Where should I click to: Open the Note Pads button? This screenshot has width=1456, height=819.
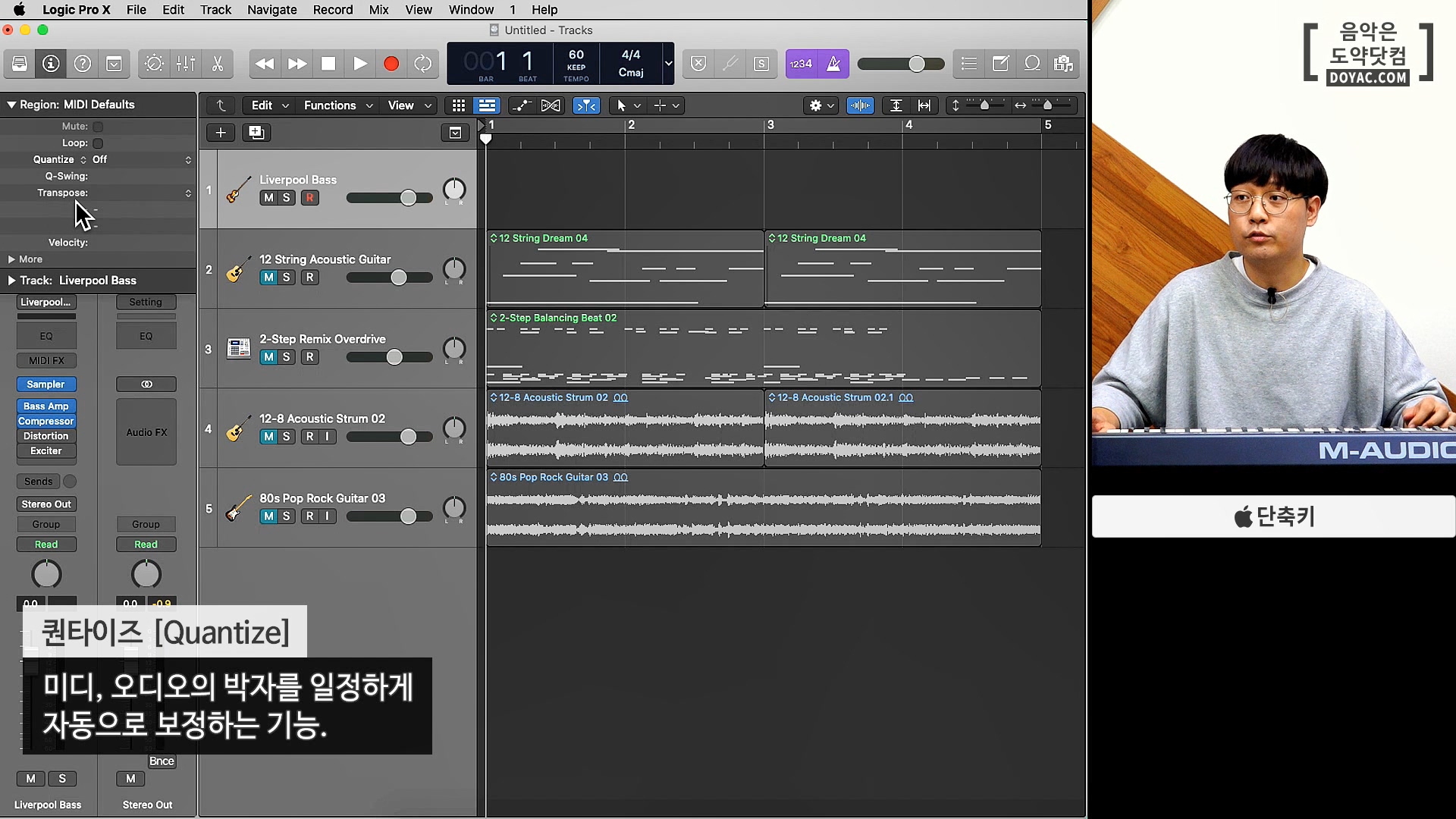click(x=1000, y=64)
